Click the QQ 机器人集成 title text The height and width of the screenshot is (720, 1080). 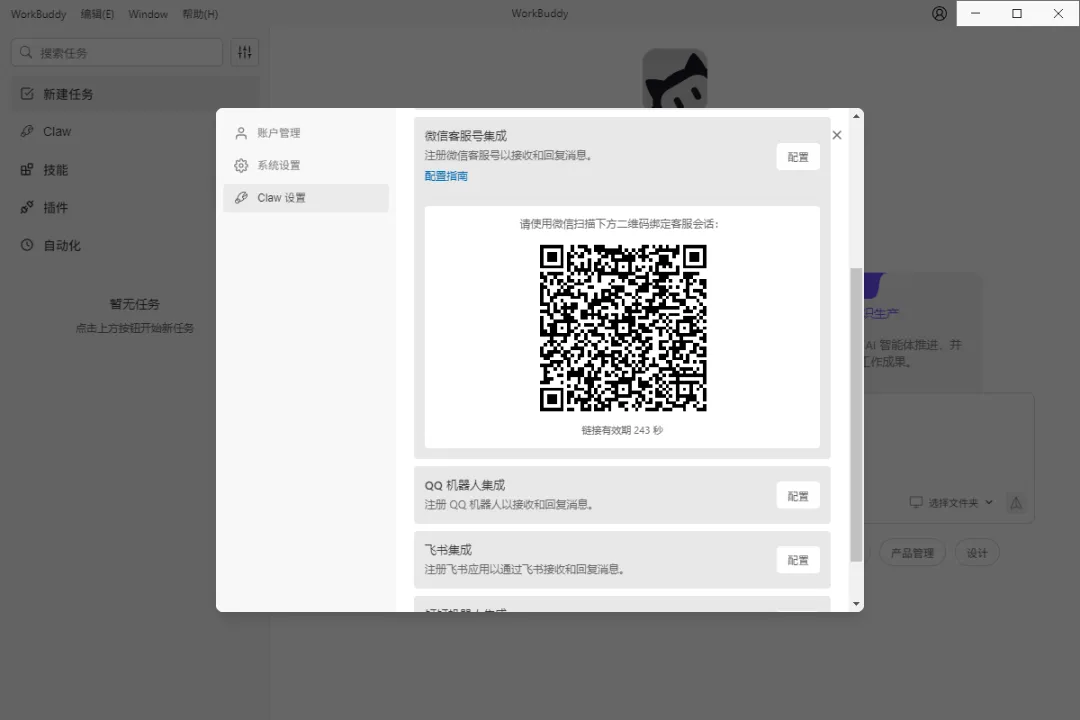click(x=465, y=486)
